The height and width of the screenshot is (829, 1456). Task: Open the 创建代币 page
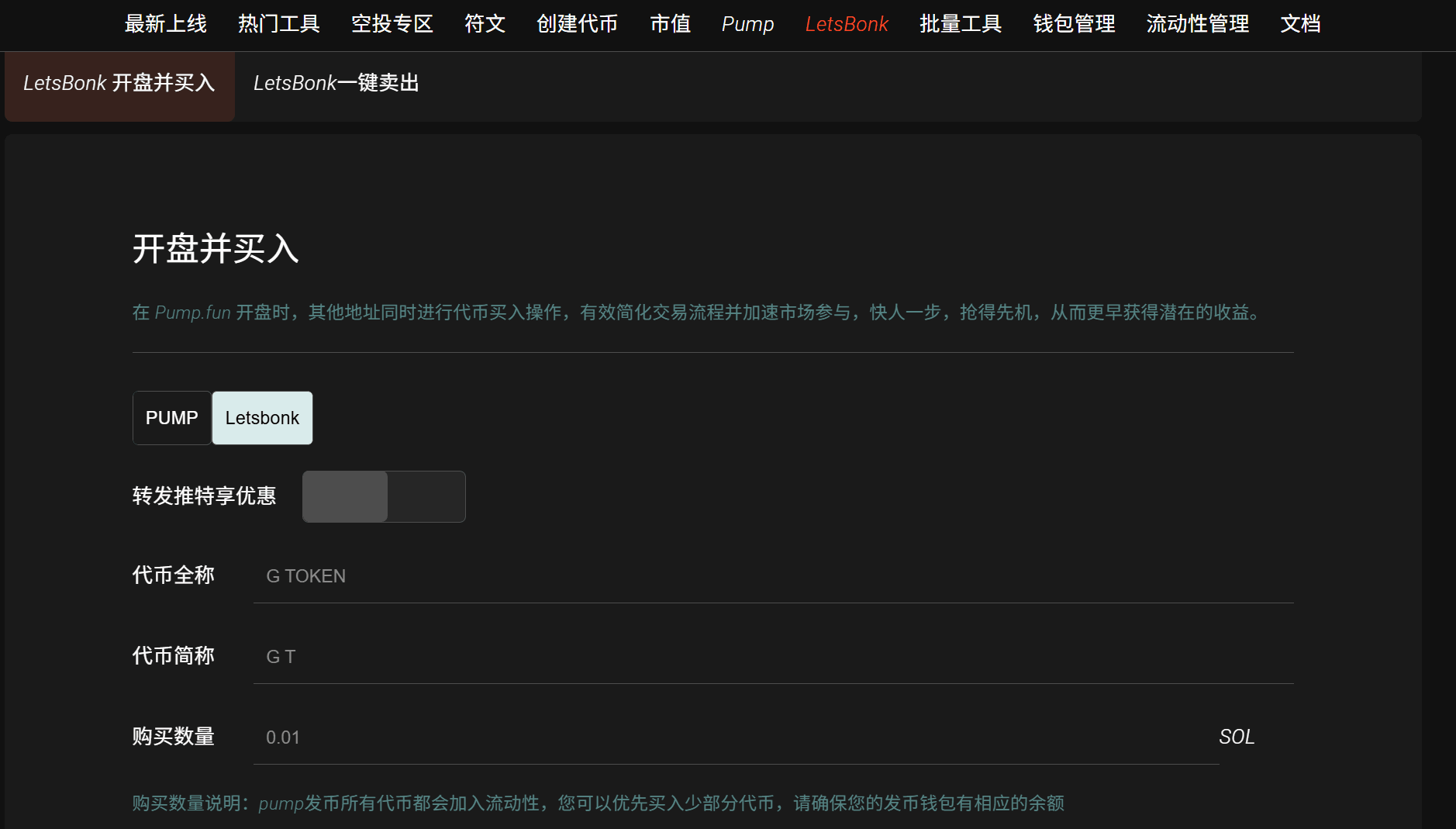pos(576,24)
